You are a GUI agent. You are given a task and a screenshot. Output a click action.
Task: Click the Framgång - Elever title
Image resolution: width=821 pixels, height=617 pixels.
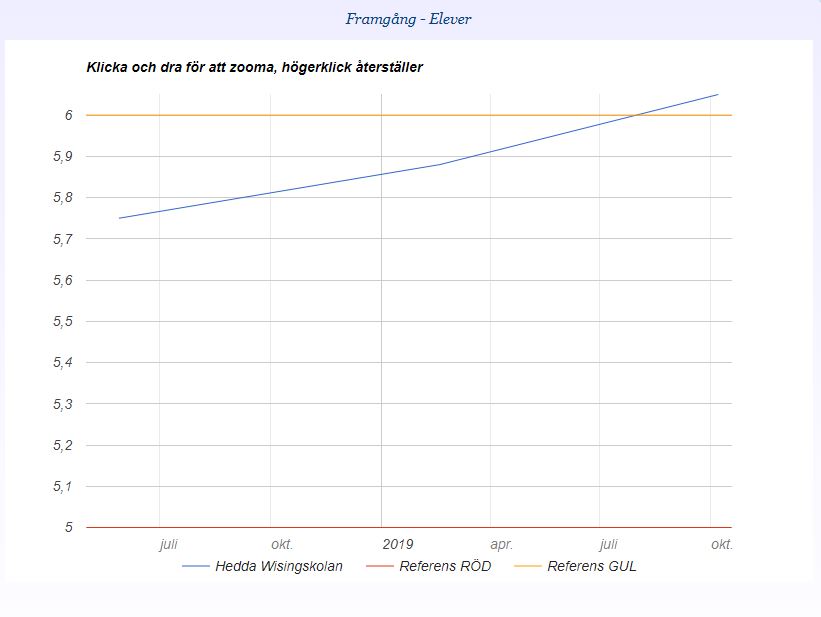408,19
